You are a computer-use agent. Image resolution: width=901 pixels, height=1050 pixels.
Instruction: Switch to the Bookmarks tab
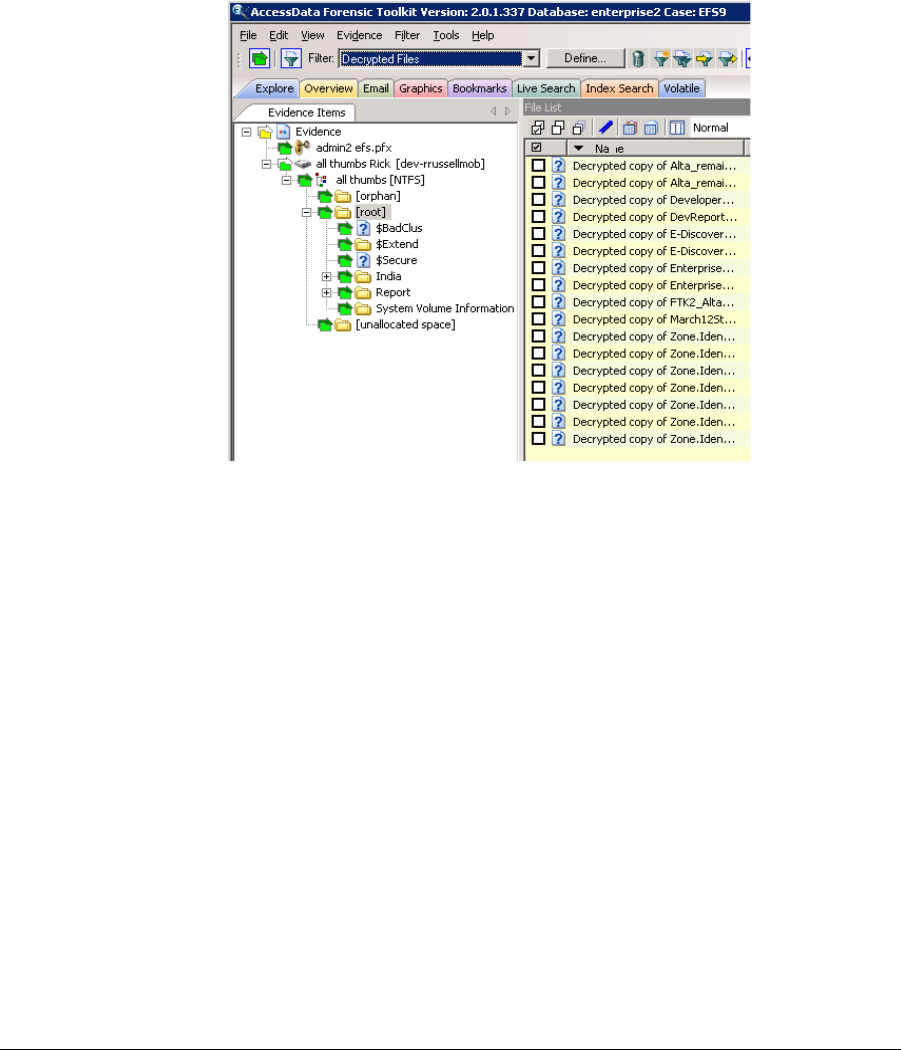point(480,88)
